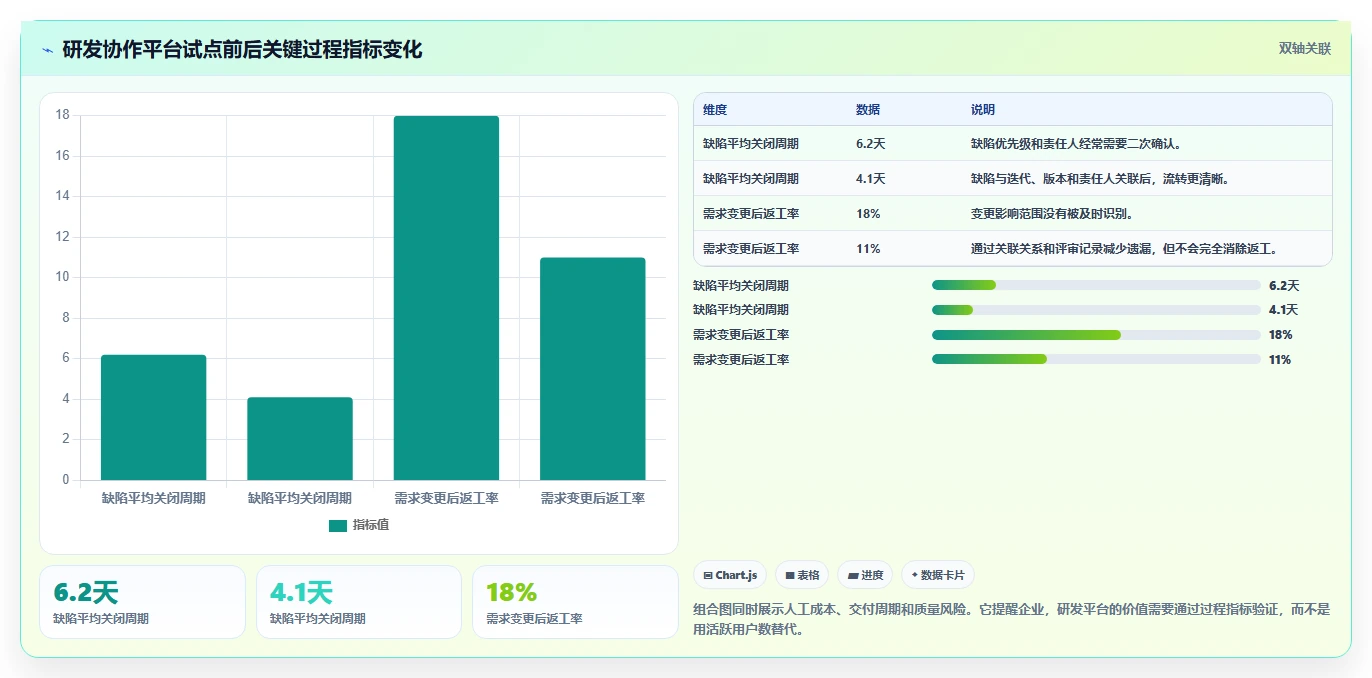The height and width of the screenshot is (678, 1372).
Task: Click the y-axis tick label 14
Action: [62, 196]
